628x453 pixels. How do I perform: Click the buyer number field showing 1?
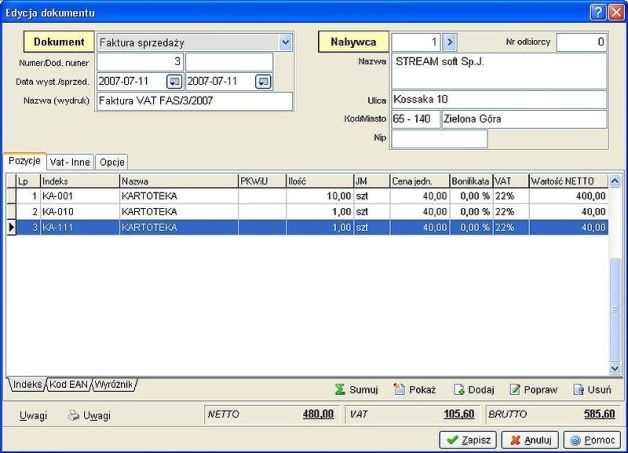click(x=416, y=42)
